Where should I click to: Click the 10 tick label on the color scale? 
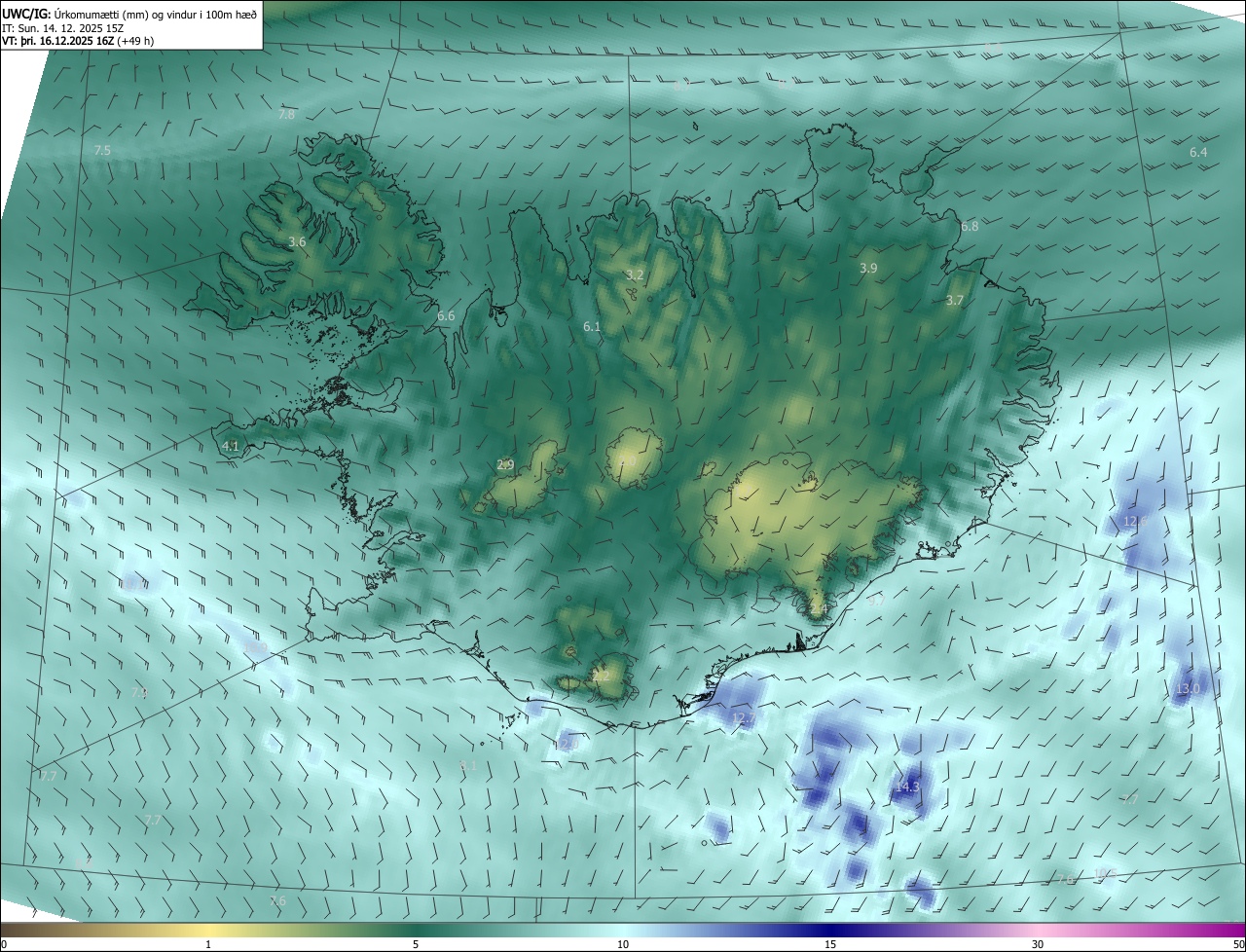pyautogui.click(x=623, y=944)
